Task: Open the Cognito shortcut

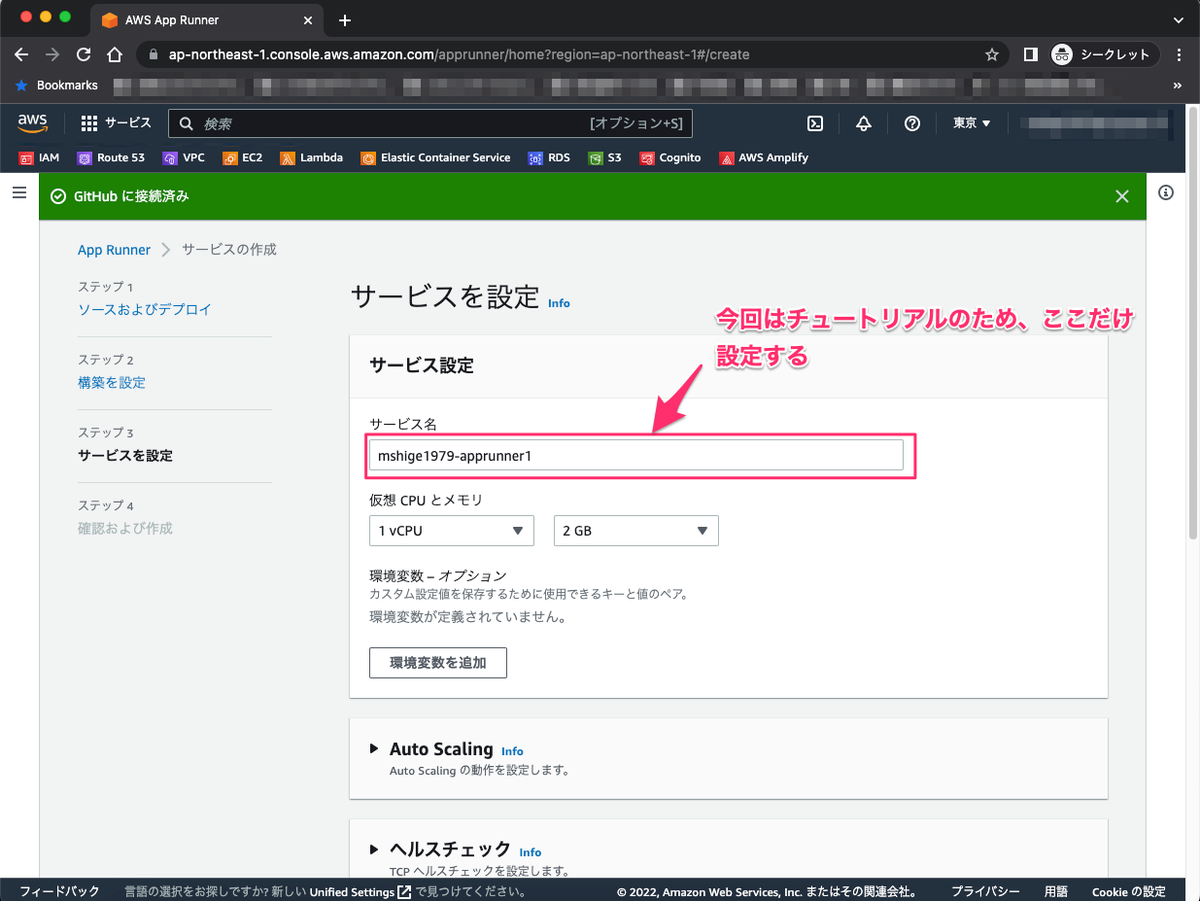Action: tap(670, 158)
